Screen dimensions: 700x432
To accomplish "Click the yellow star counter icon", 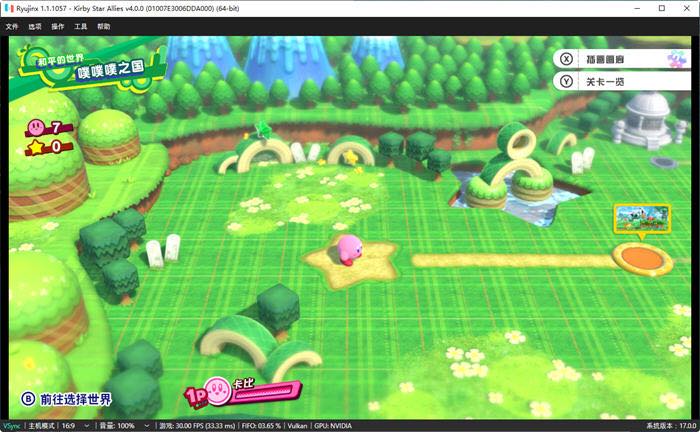I will click(38, 146).
